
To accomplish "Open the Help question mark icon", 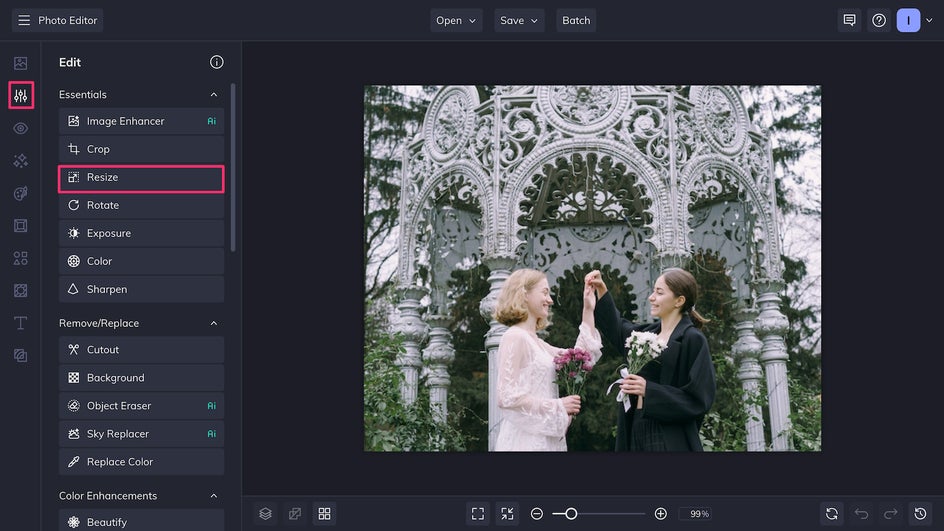I will point(879,20).
